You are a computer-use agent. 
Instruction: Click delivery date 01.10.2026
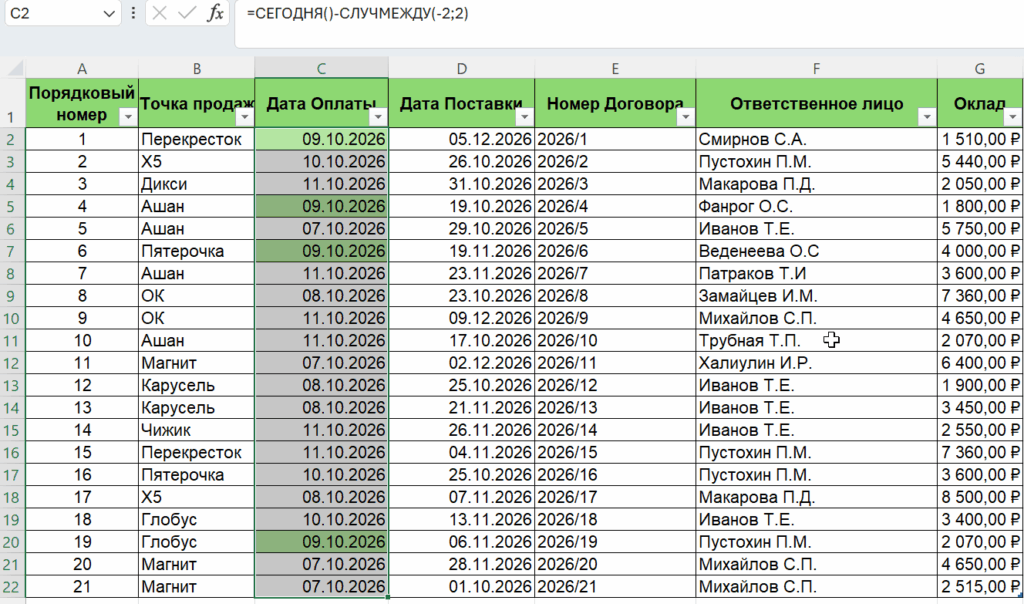(x=462, y=586)
